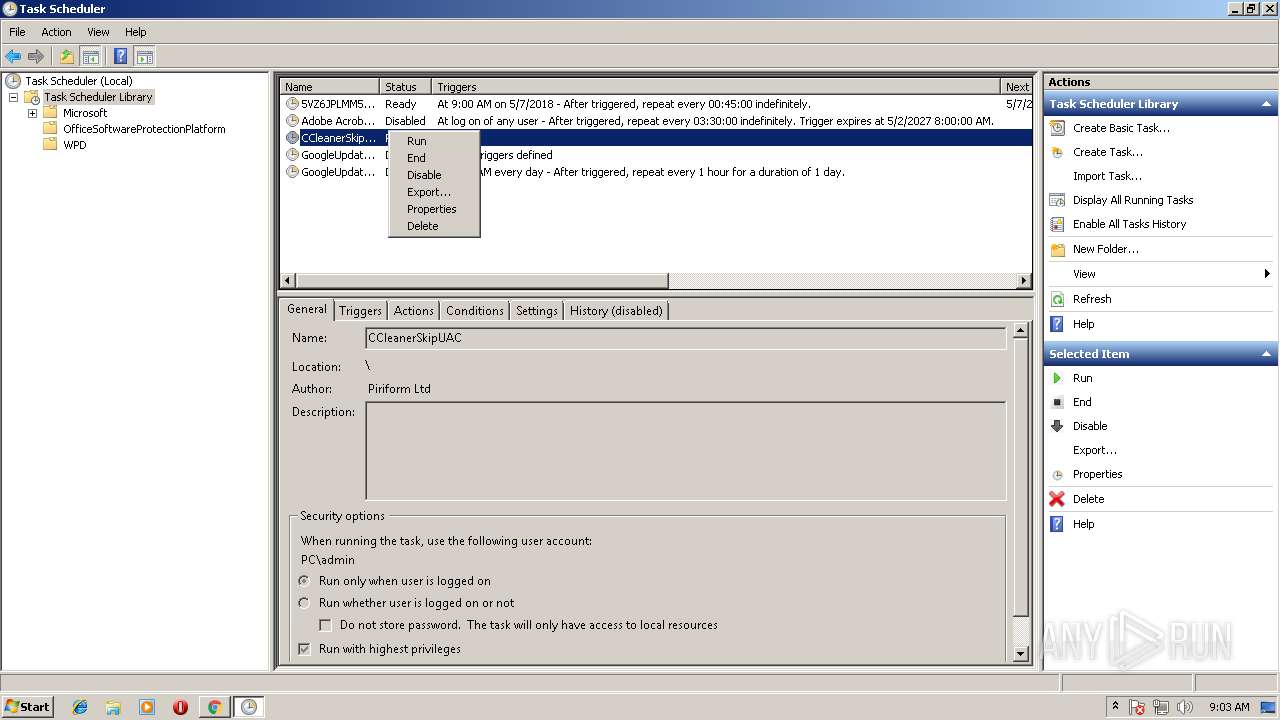The width and height of the screenshot is (1280, 720).
Task: Select Task Scheduler (Local) root node
Action: pos(78,81)
